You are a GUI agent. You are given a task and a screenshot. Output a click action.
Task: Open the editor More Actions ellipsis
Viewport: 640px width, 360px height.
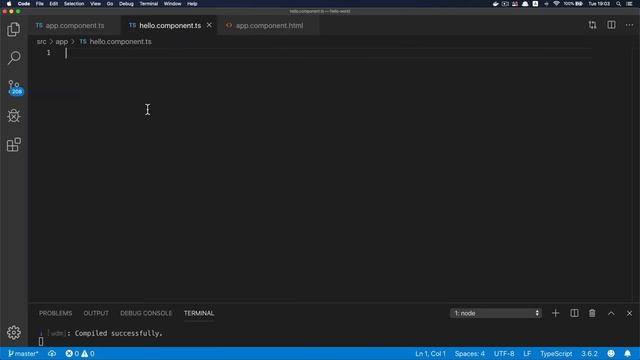click(x=629, y=25)
